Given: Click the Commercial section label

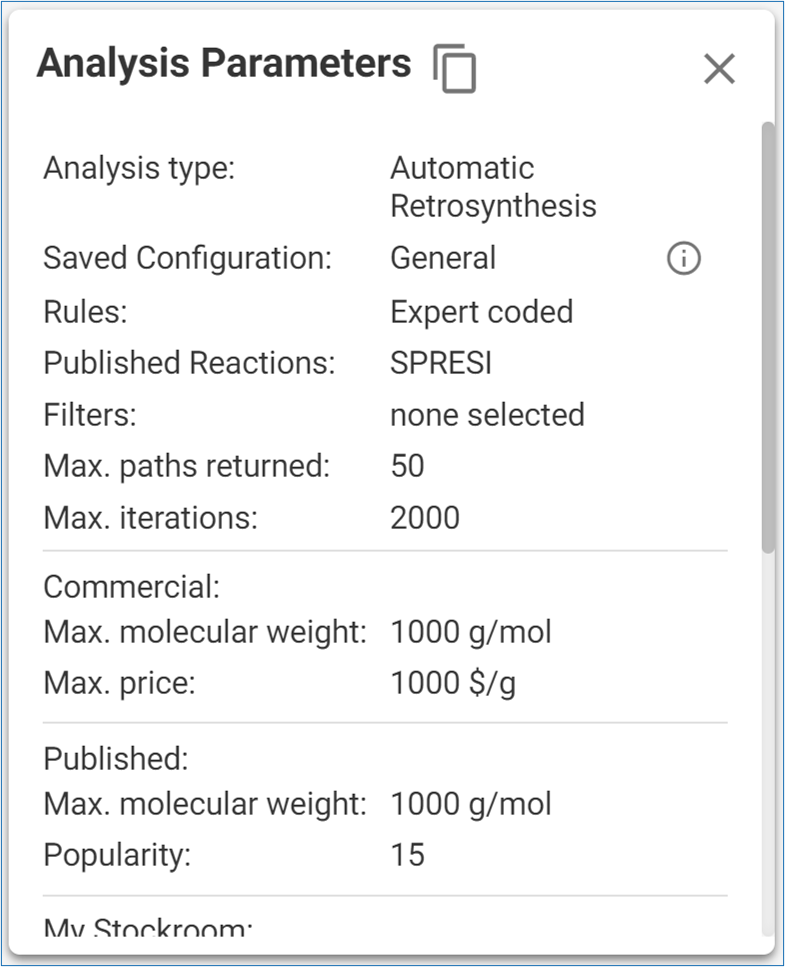Looking at the screenshot, I should pyautogui.click(x=131, y=586).
